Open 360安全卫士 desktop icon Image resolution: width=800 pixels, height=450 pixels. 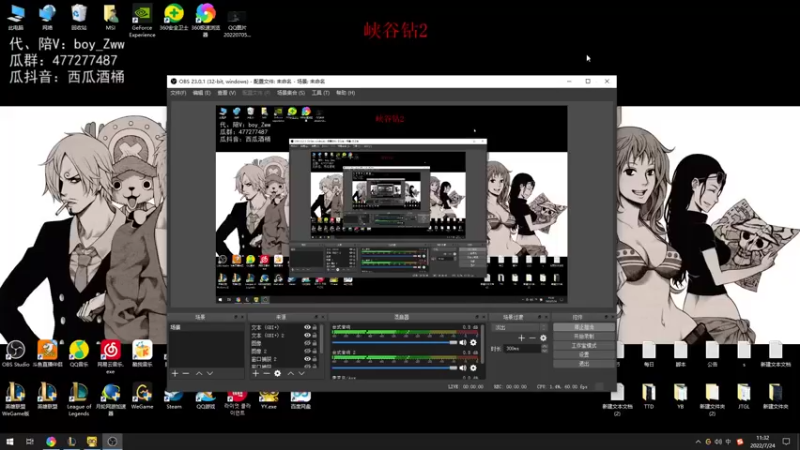173,17
